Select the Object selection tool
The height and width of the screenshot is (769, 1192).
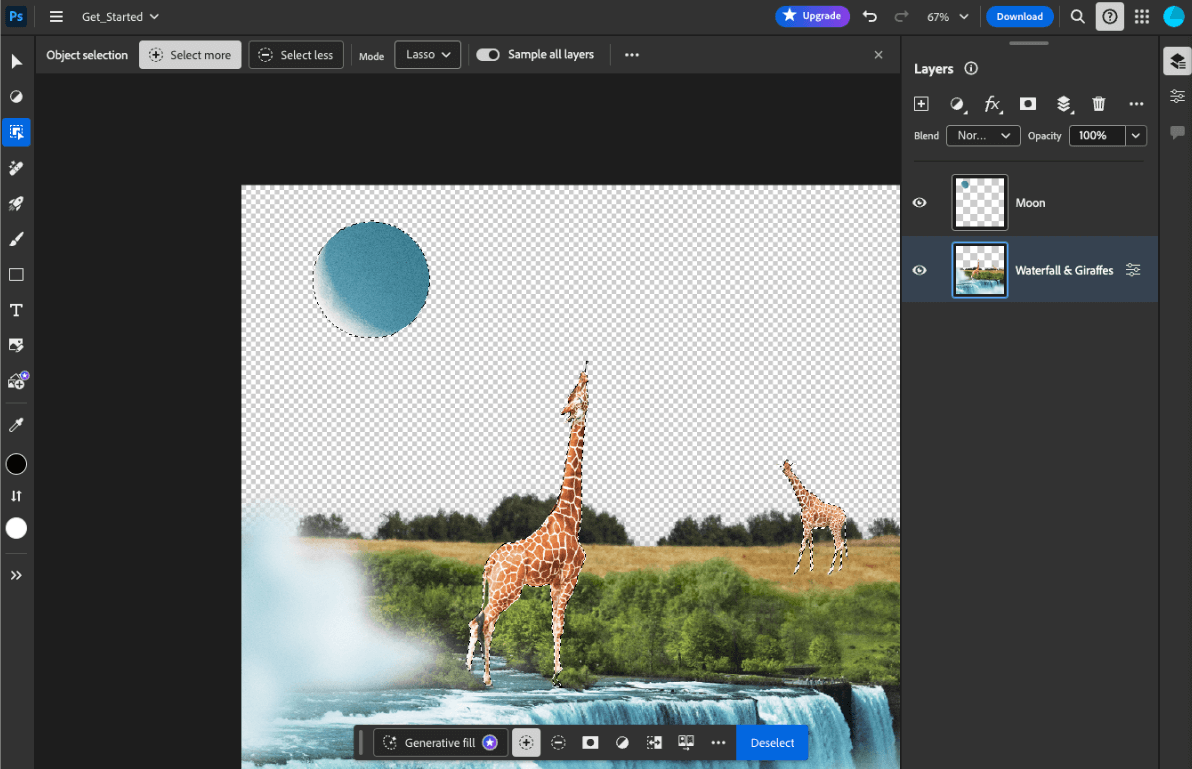coord(16,132)
